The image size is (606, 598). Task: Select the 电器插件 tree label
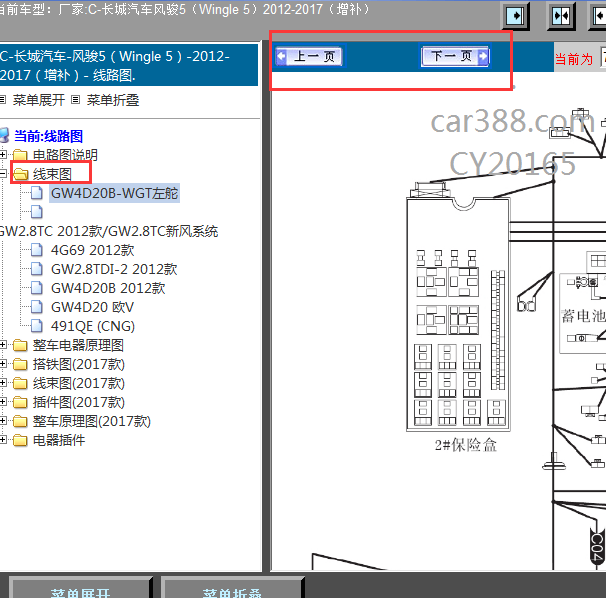point(59,440)
